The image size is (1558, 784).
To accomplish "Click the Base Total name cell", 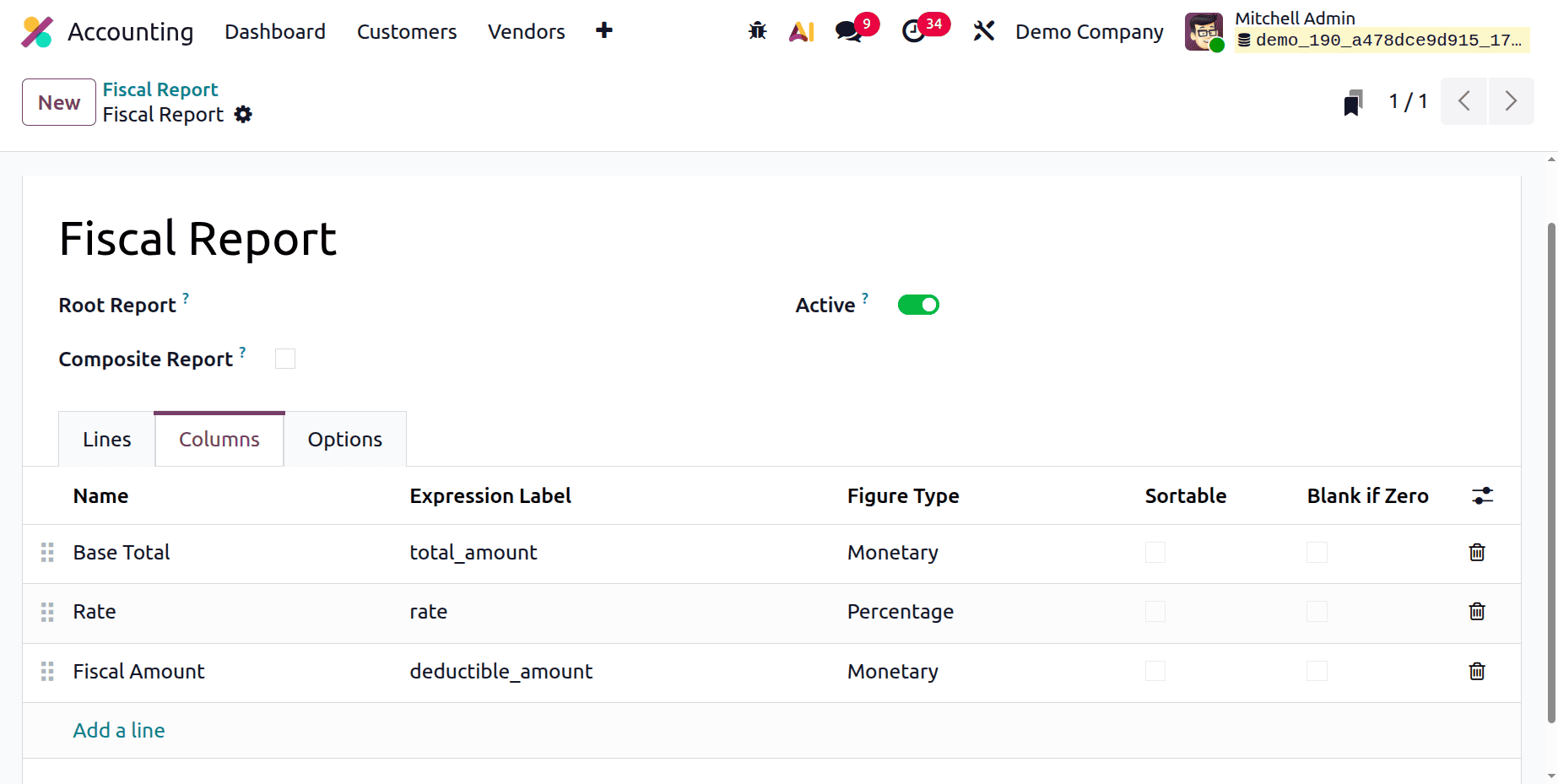I will pyautogui.click(x=122, y=552).
